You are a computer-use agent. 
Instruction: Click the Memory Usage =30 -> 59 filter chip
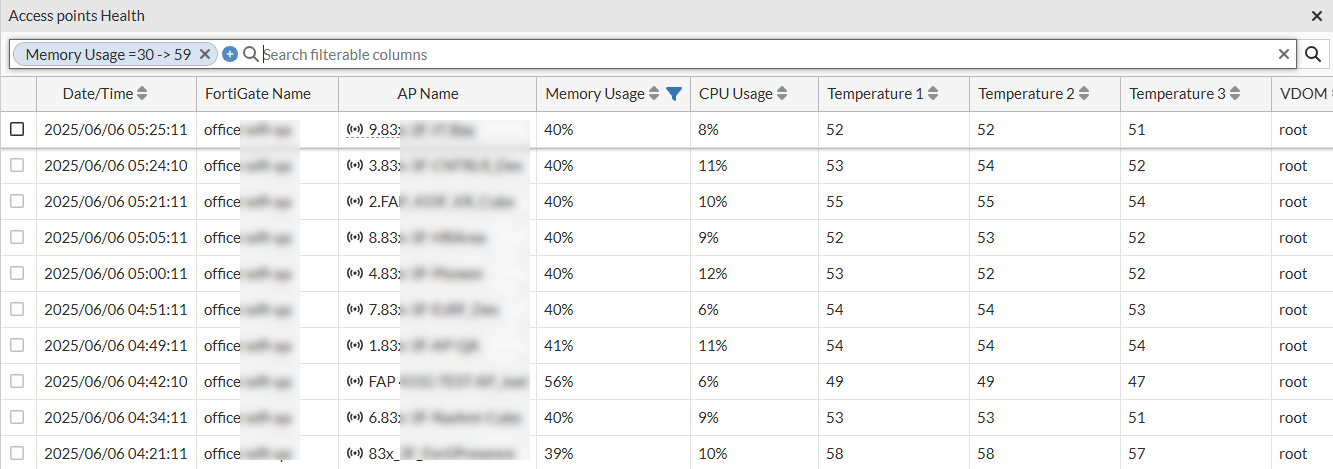click(x=108, y=54)
